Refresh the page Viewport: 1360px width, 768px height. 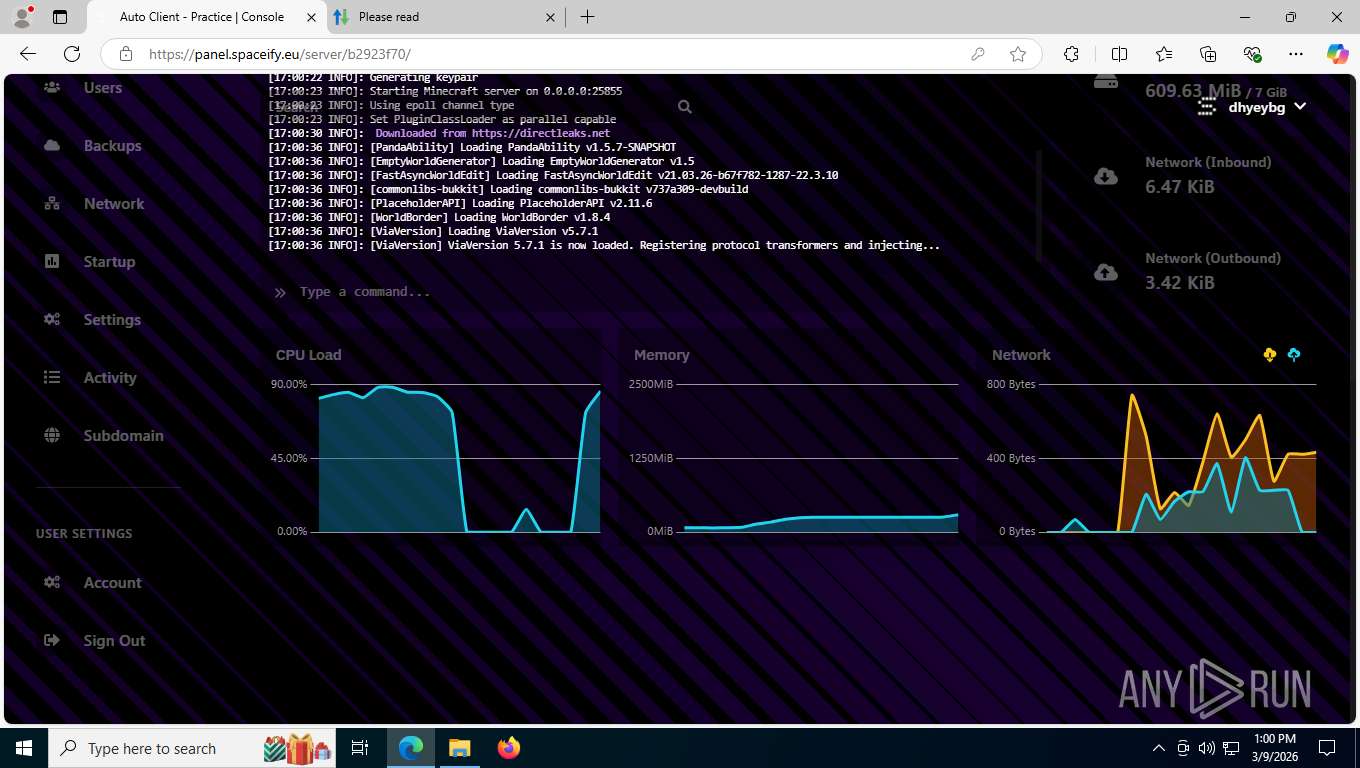point(72,54)
